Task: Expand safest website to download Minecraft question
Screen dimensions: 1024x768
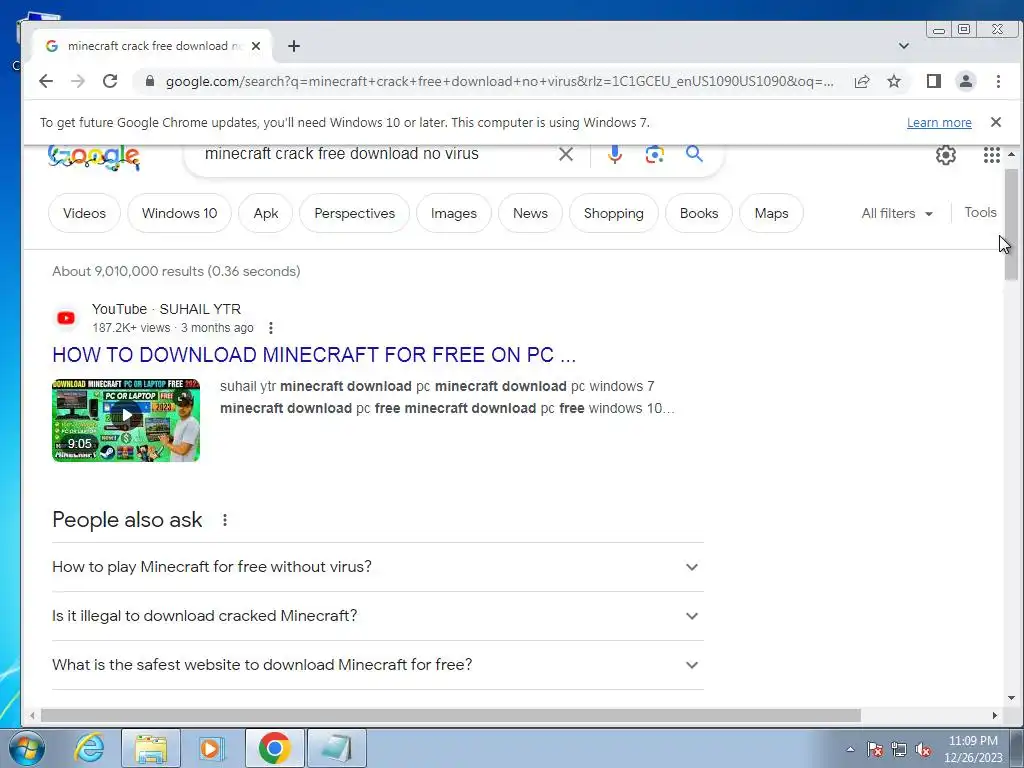Action: (x=377, y=665)
